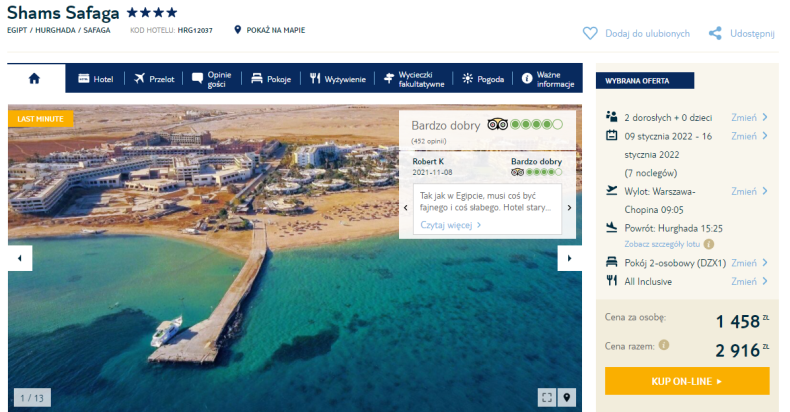Click the map pin icon near Pokaż na mapie

[x=238, y=30]
